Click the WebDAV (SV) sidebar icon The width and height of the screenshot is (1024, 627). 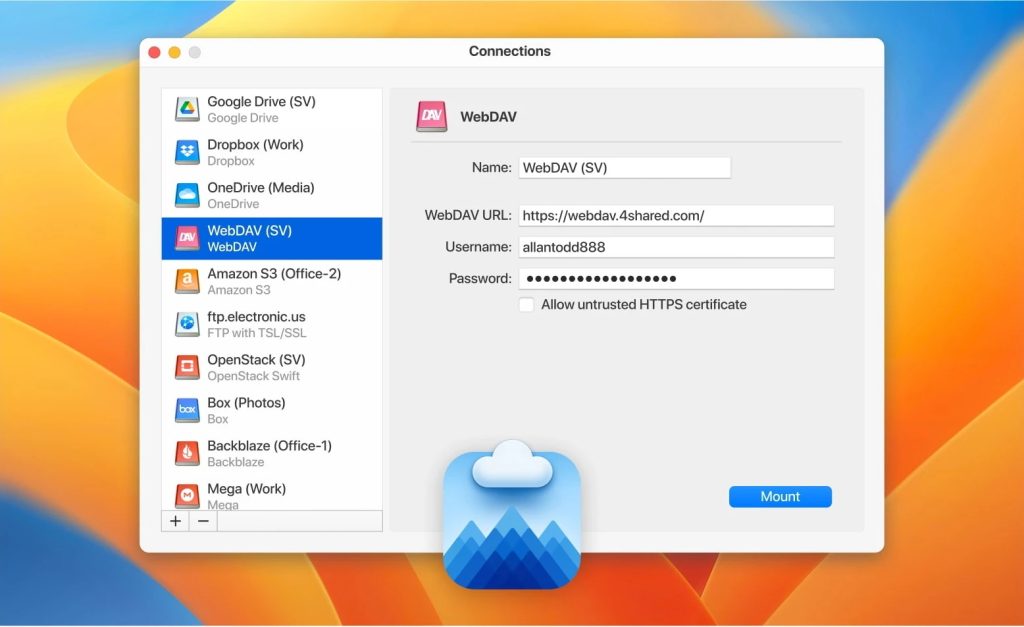click(x=187, y=238)
